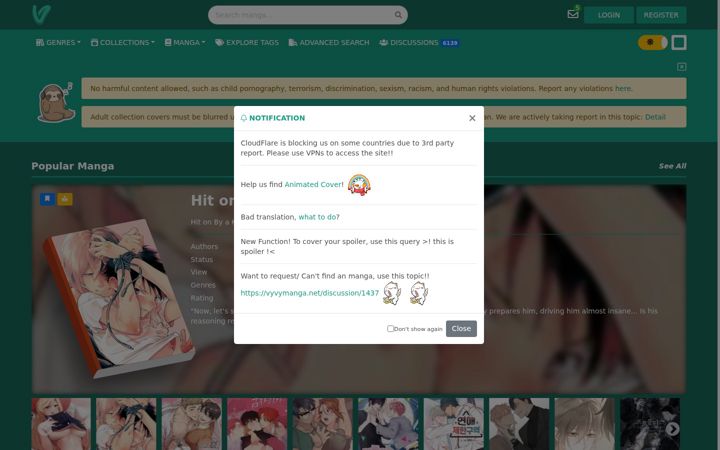
Task: Click the 'Hit on' featured manga title
Action: [x=212, y=201]
